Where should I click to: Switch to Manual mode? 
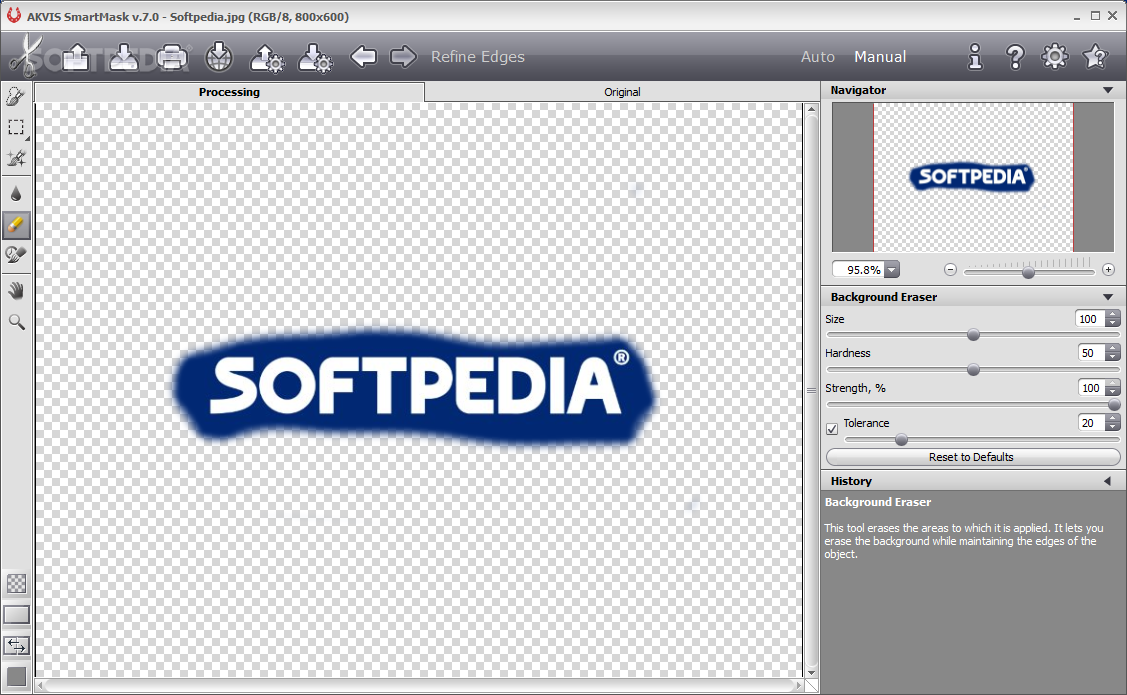880,57
